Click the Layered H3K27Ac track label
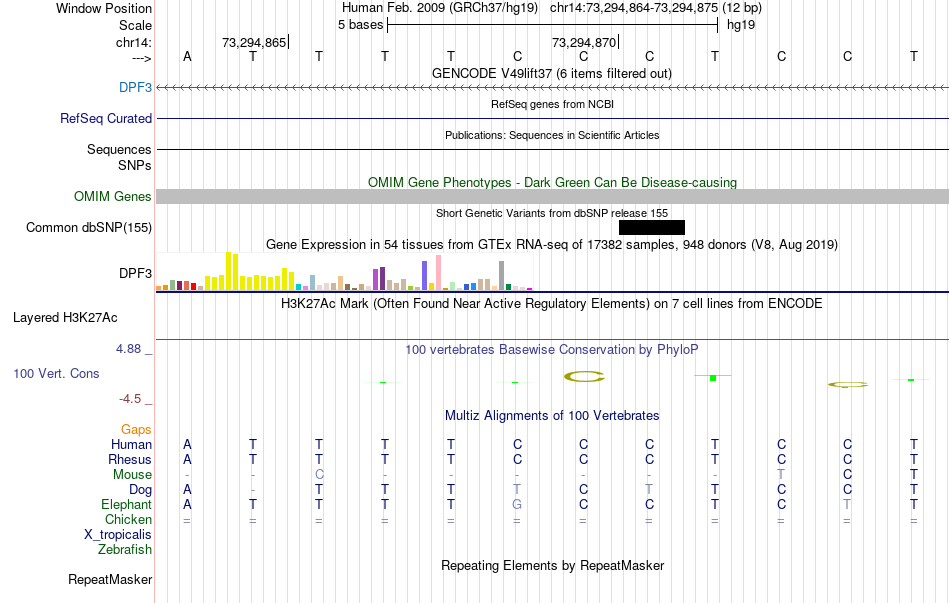The width and height of the screenshot is (950, 603). tap(65, 318)
